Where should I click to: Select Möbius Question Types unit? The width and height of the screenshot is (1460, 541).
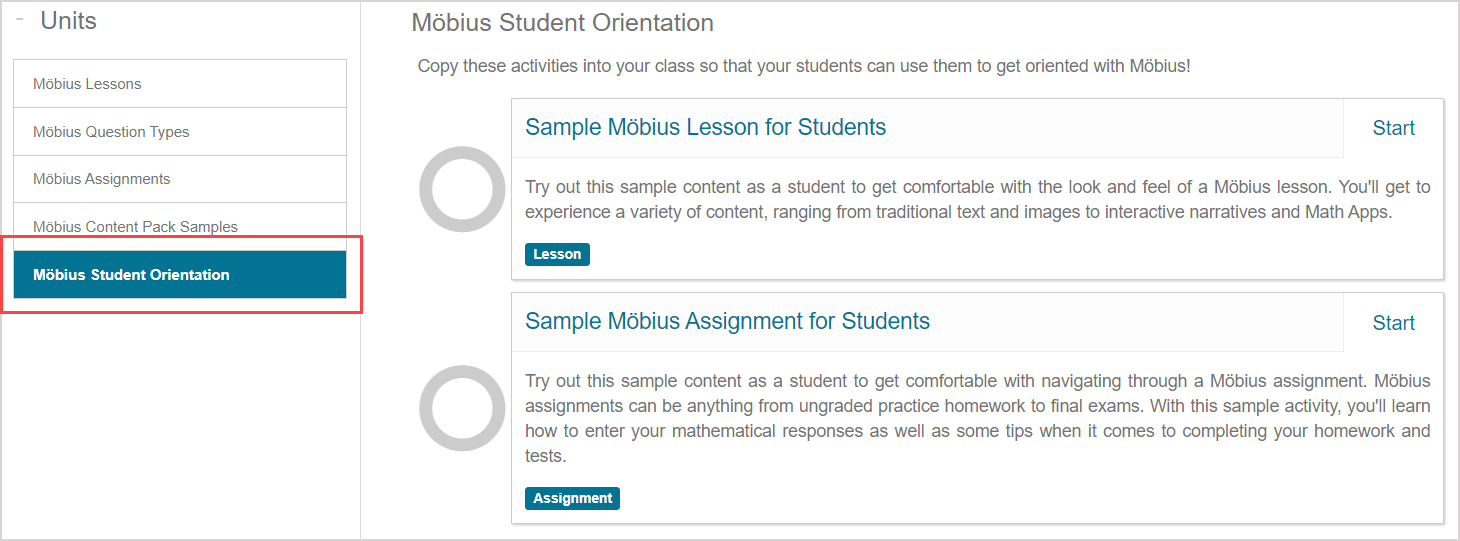[x=111, y=132]
